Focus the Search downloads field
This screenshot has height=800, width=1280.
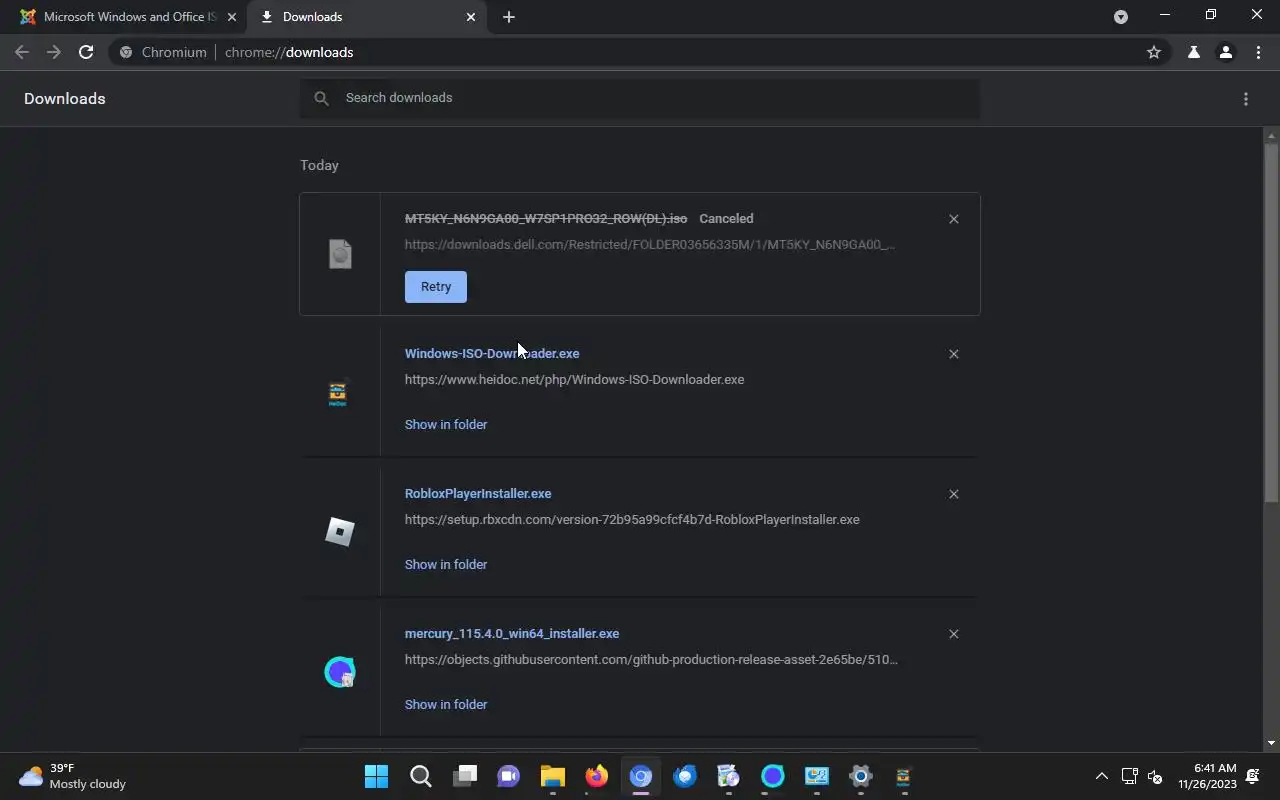[640, 98]
